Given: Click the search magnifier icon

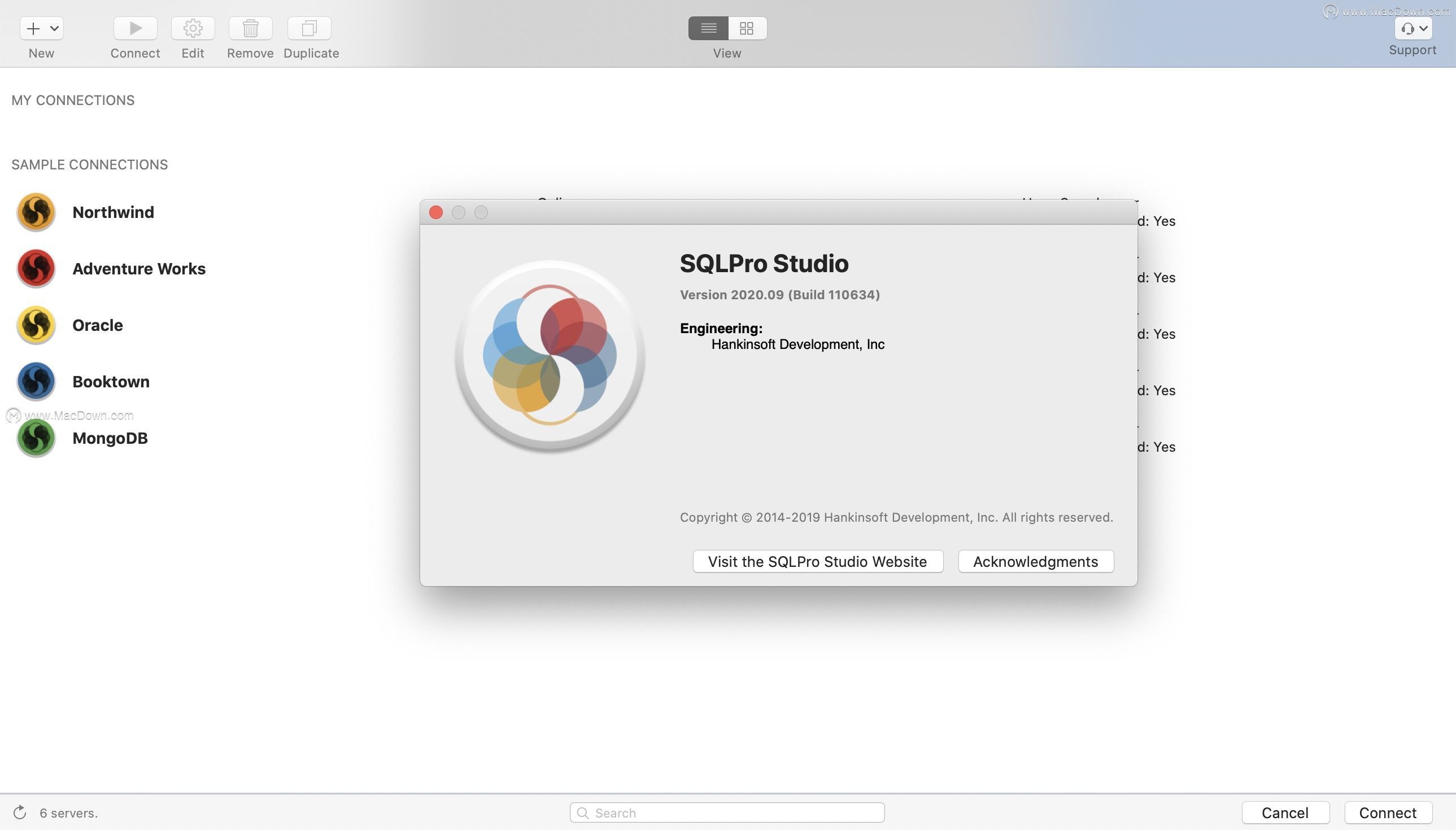Looking at the screenshot, I should click(x=582, y=812).
